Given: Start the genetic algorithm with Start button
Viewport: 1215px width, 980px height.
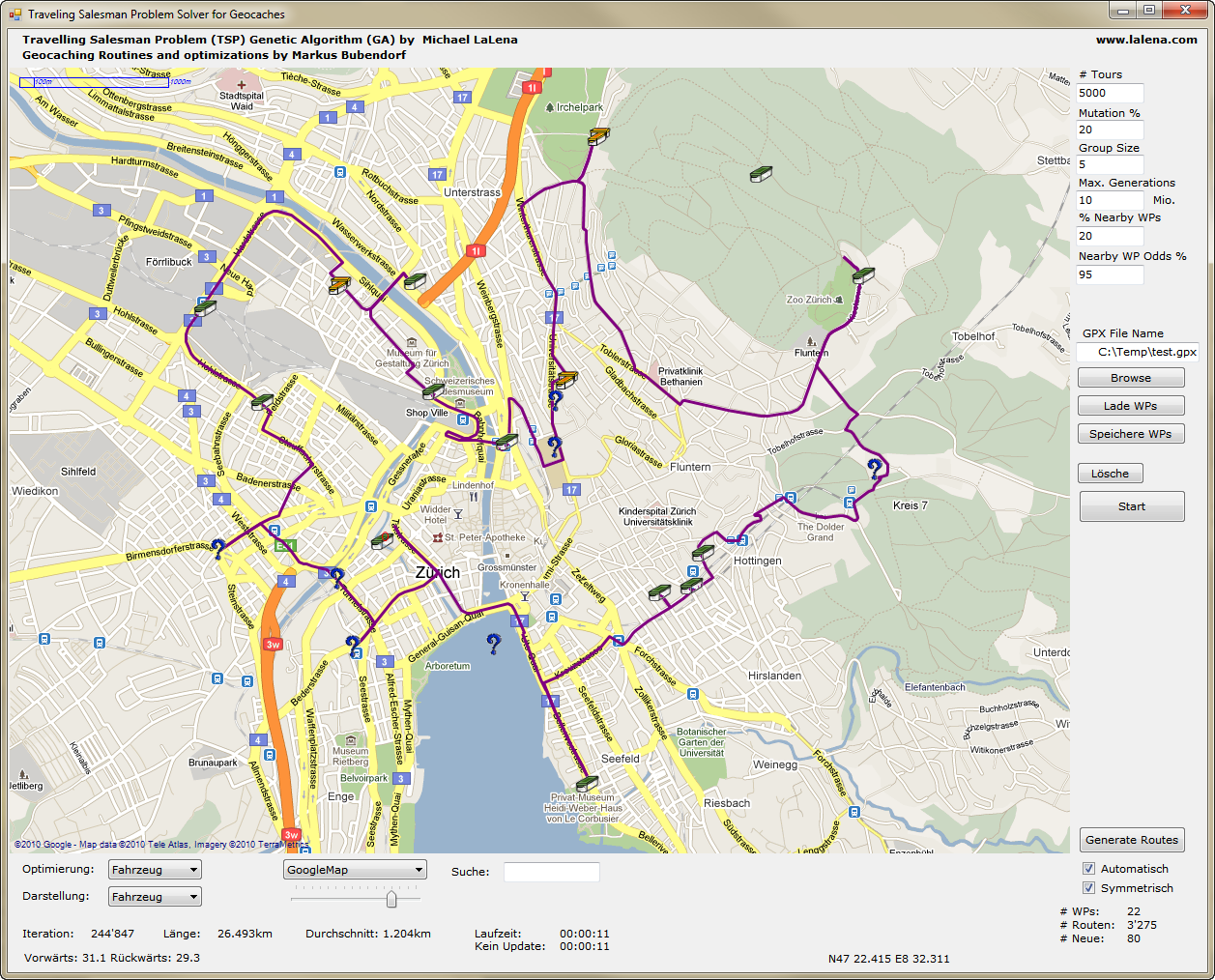Looking at the screenshot, I should (x=1132, y=506).
